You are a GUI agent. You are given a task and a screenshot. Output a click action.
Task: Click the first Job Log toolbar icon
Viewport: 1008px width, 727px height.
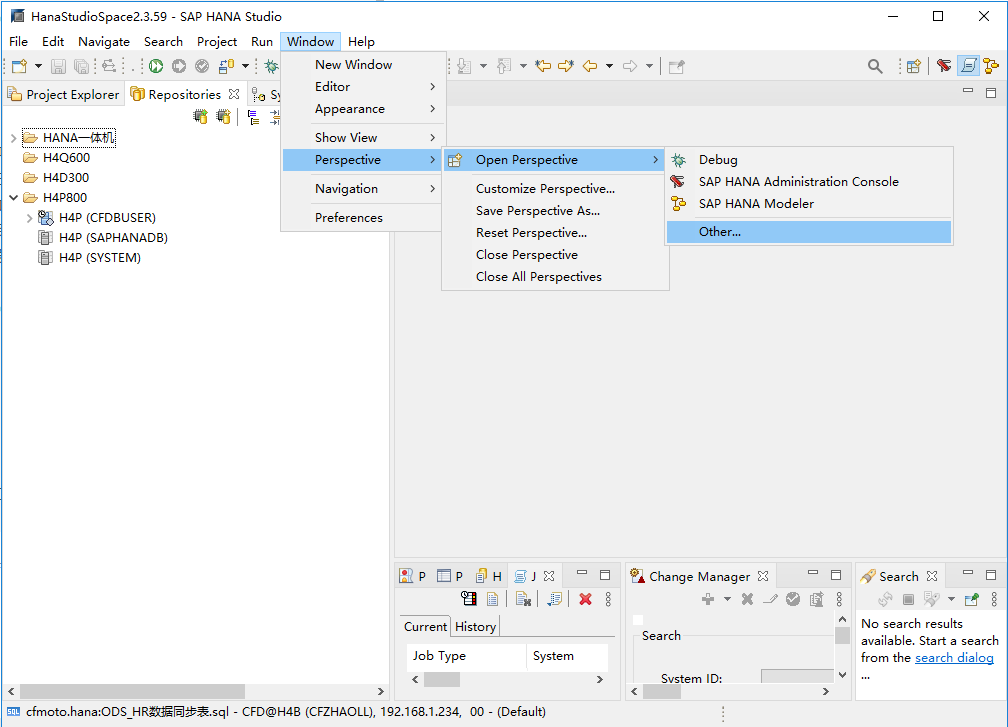(x=469, y=599)
